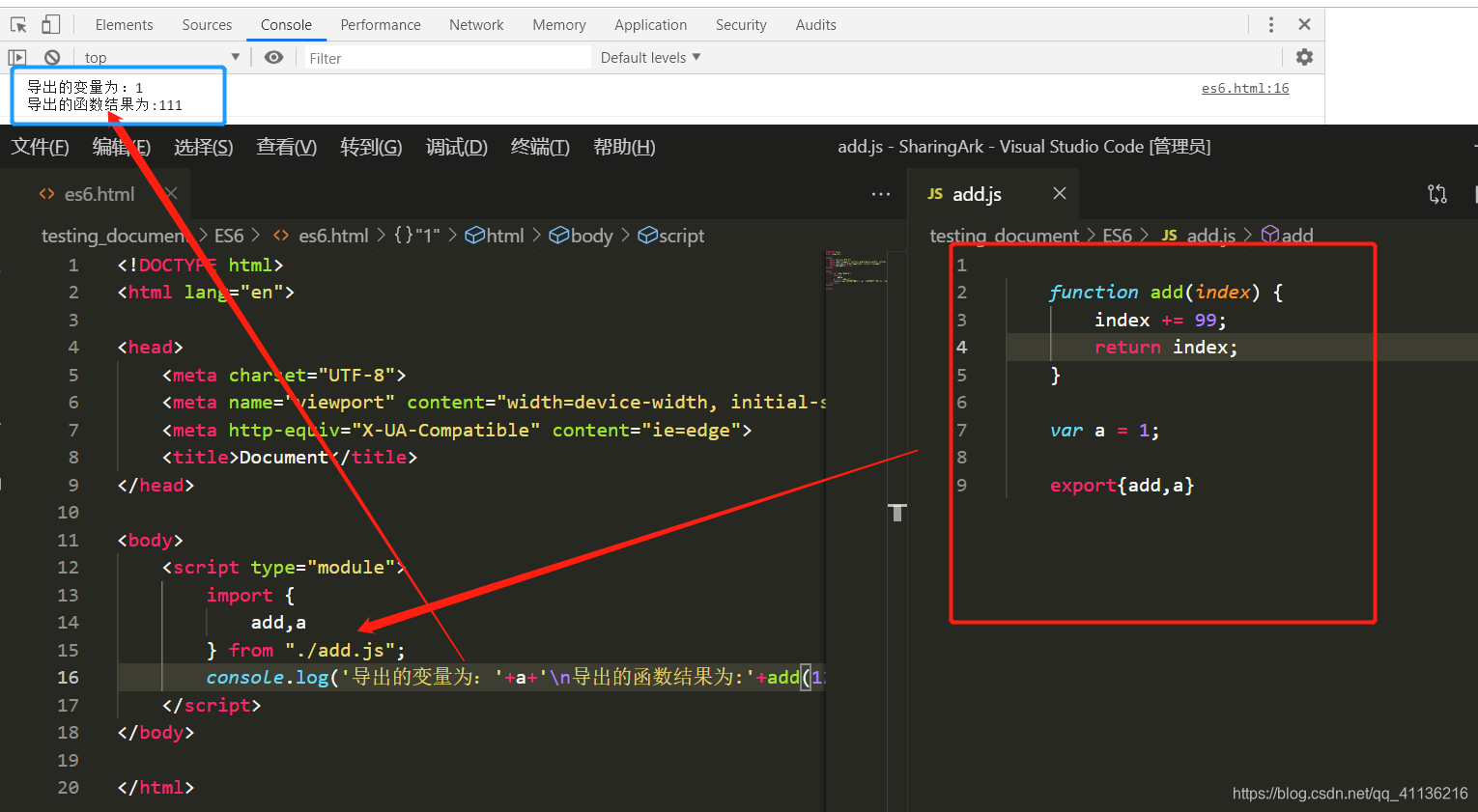
Task: Click the body breadcrumb symbol
Action: (x=582, y=236)
